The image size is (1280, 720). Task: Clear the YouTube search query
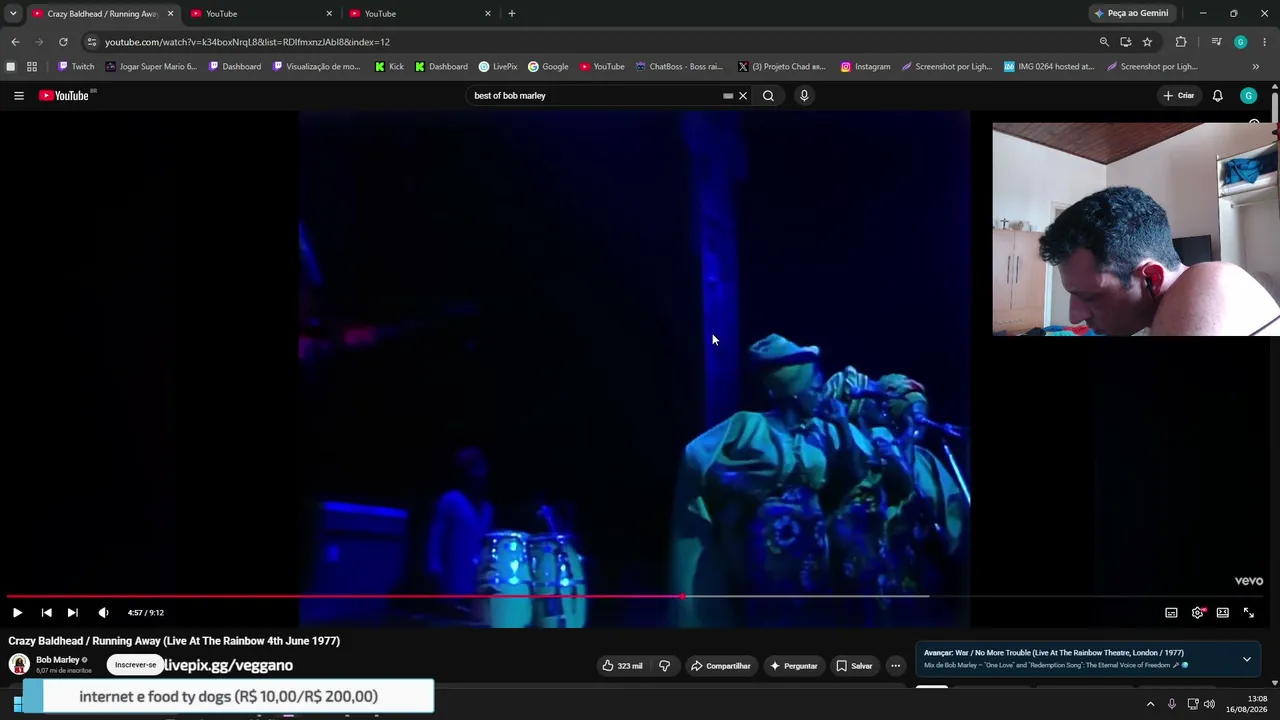(x=743, y=96)
